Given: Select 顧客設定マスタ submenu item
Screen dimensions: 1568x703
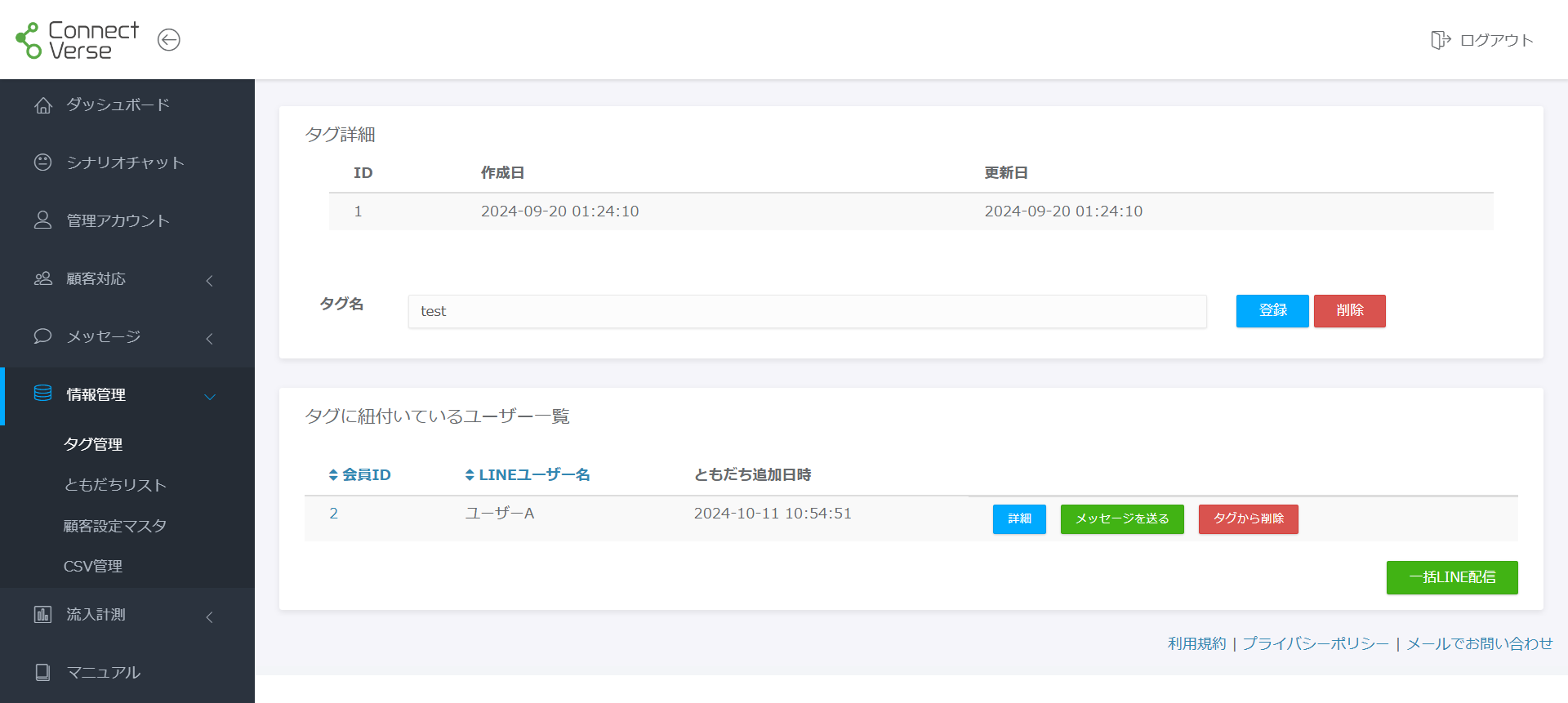Looking at the screenshot, I should point(115,526).
